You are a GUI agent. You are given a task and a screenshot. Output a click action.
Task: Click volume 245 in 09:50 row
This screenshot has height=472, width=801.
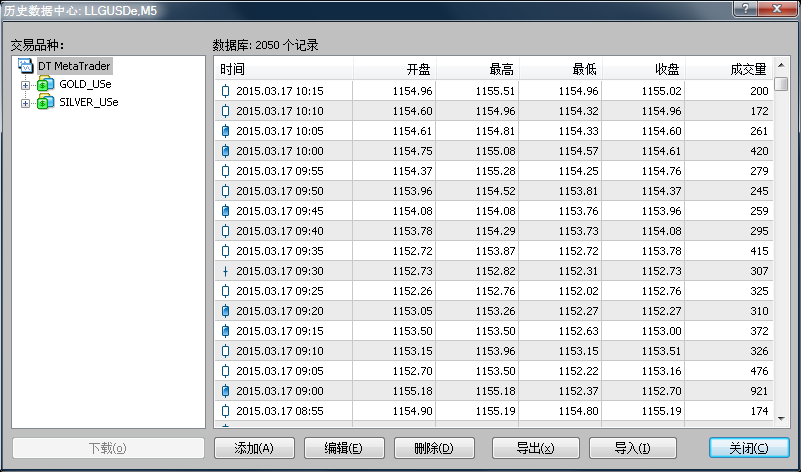point(759,191)
